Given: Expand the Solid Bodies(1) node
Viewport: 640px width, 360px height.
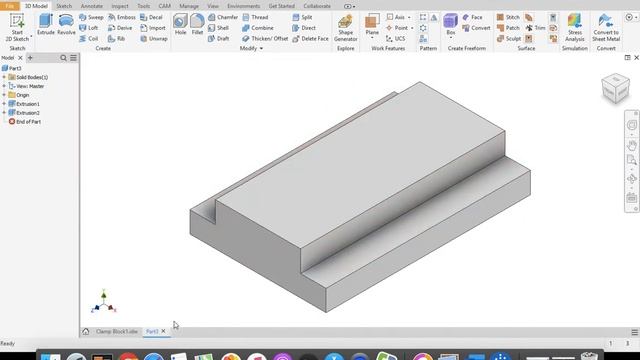Looking at the screenshot, I should [x=4, y=77].
